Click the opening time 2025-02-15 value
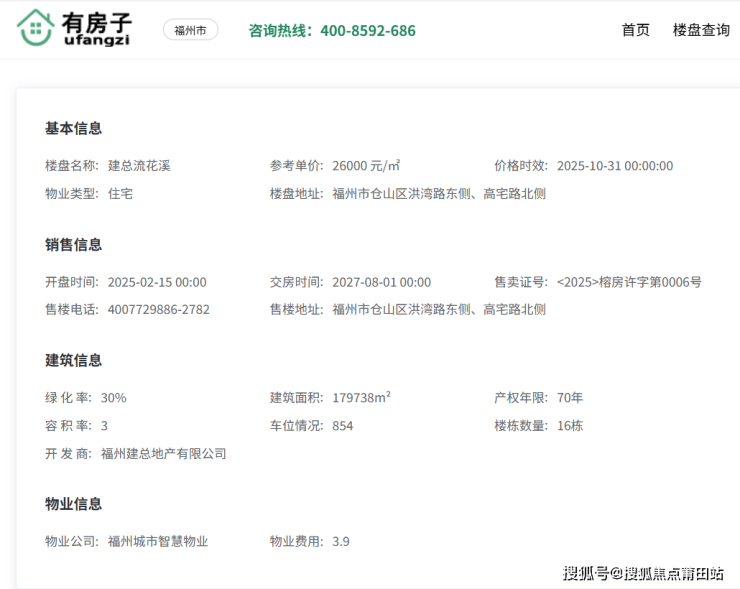The width and height of the screenshot is (740, 589). (x=157, y=282)
